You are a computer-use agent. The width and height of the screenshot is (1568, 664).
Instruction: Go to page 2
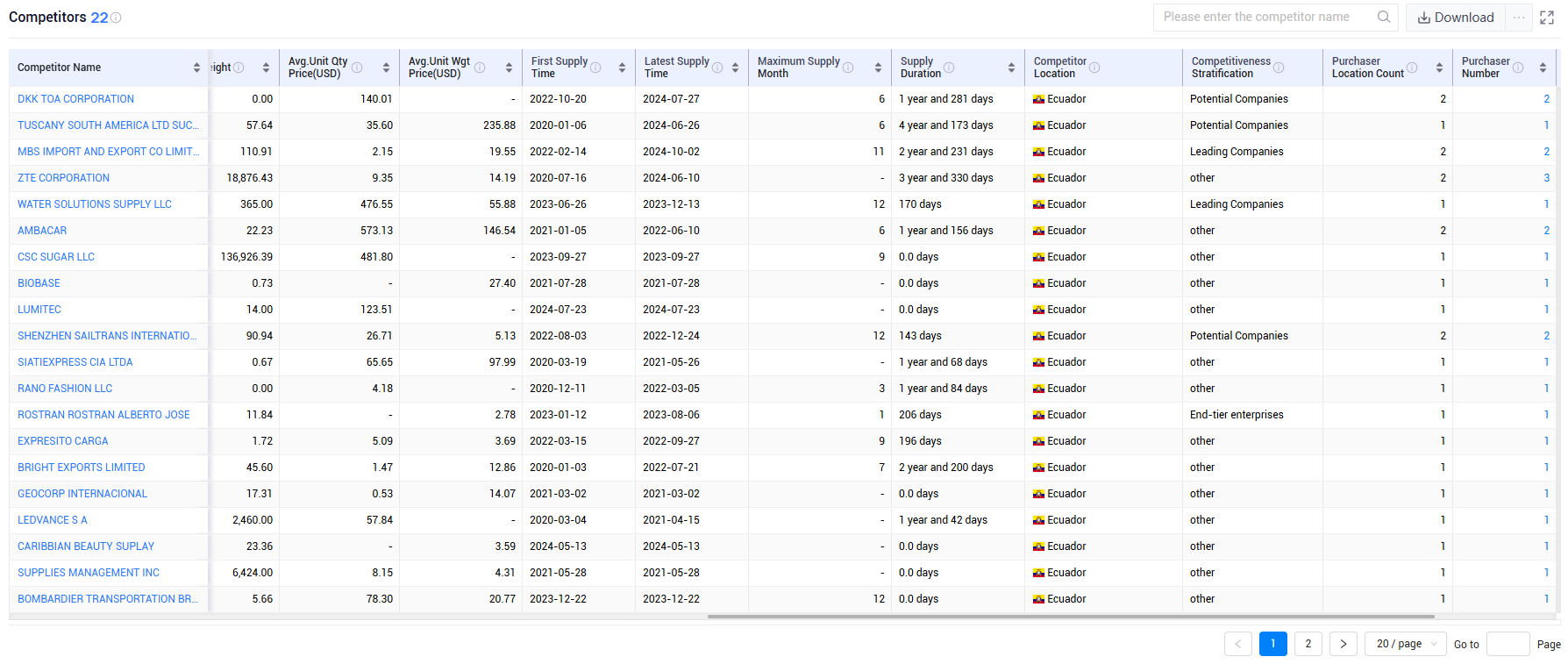(1308, 644)
